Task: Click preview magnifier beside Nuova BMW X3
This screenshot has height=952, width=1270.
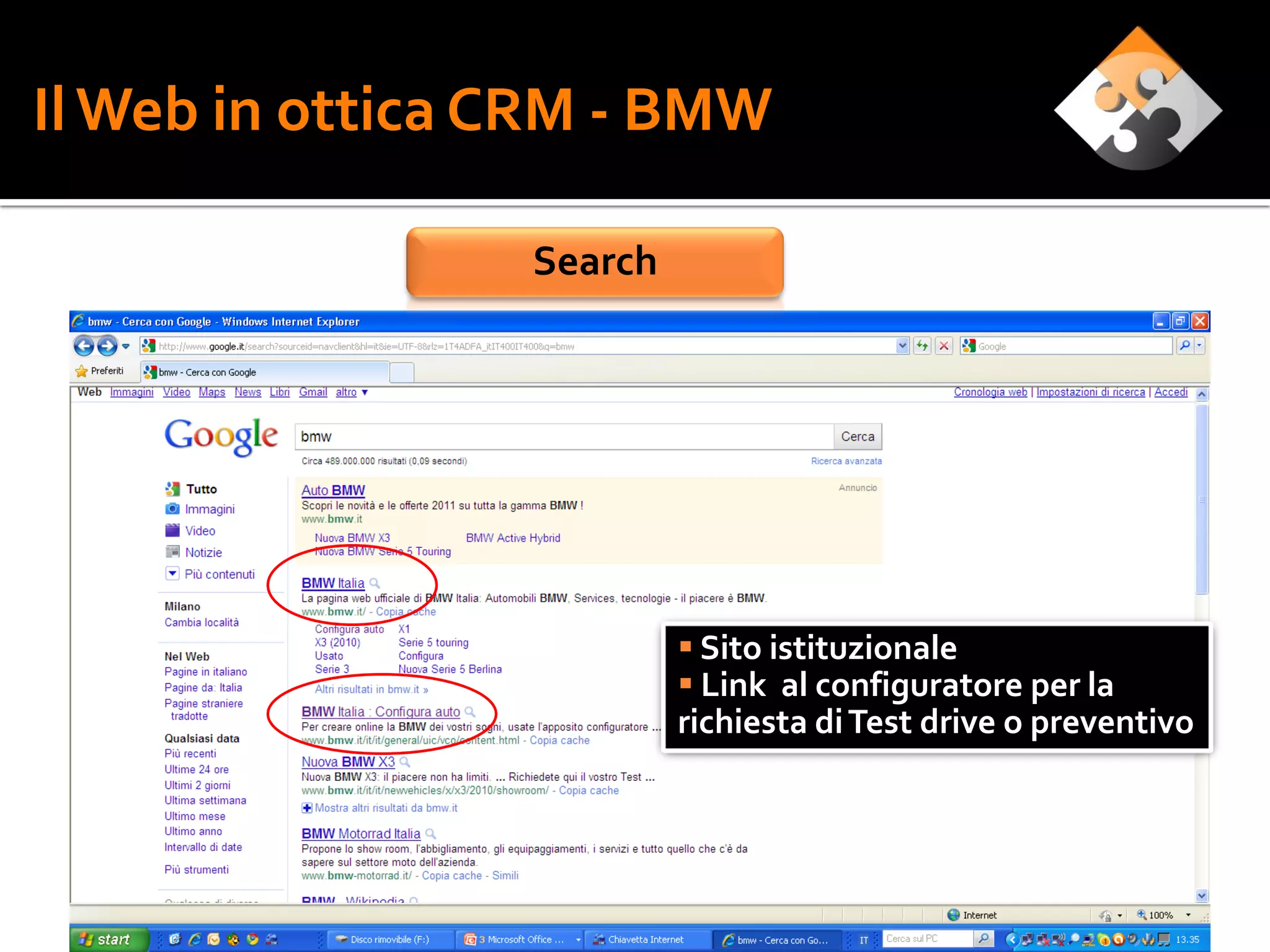Action: (x=405, y=762)
